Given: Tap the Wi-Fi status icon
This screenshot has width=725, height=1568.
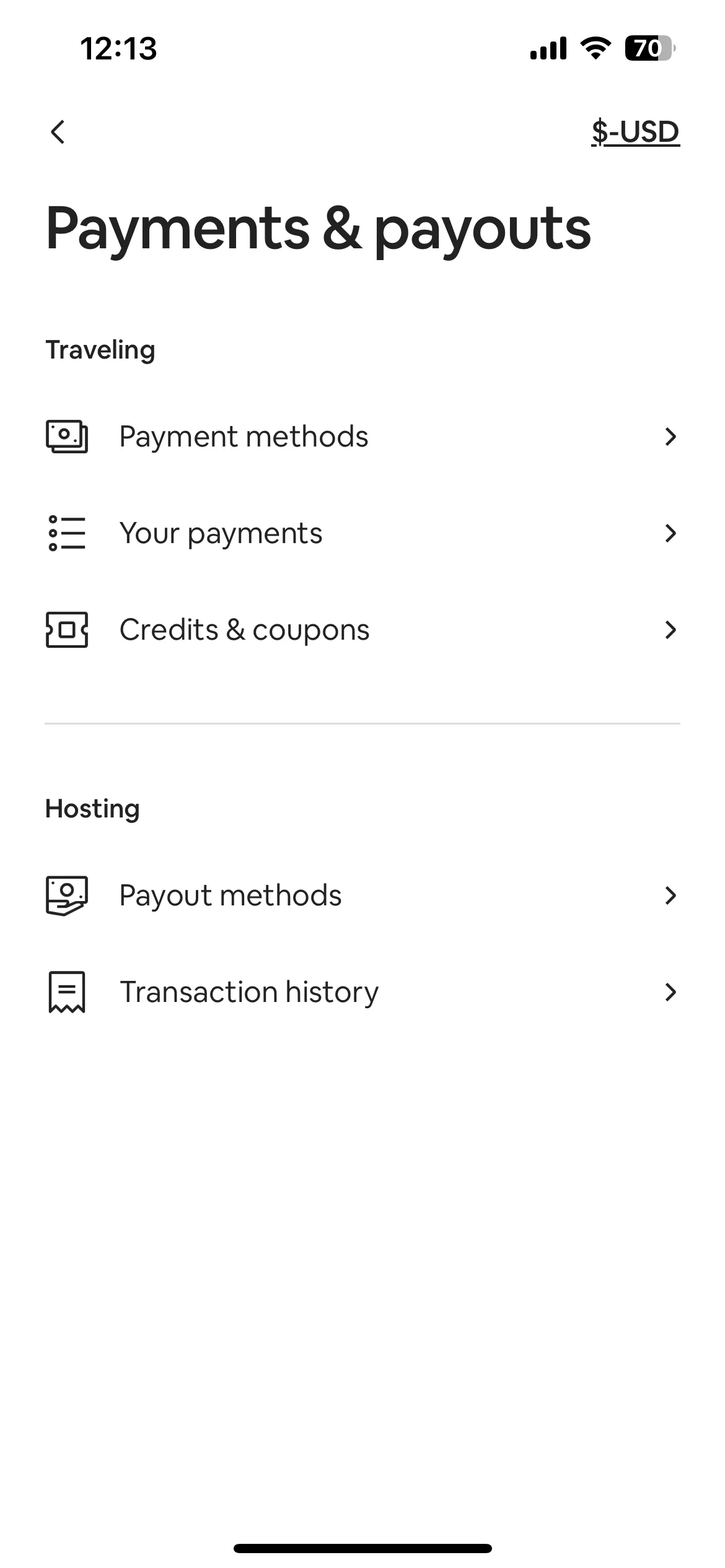Looking at the screenshot, I should (595, 48).
